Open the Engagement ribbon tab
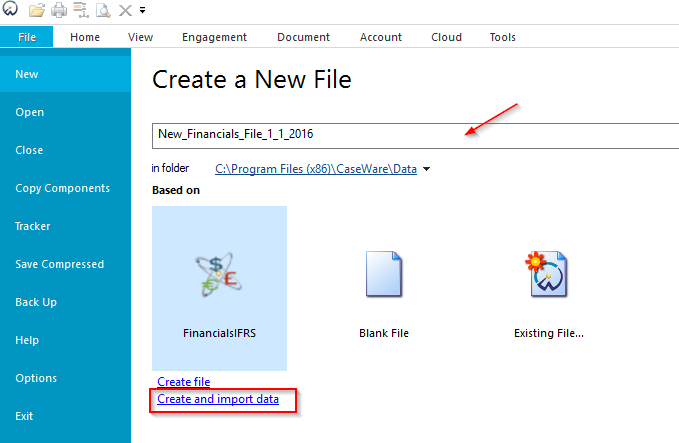Image resolution: width=679 pixels, height=443 pixels. click(x=214, y=37)
